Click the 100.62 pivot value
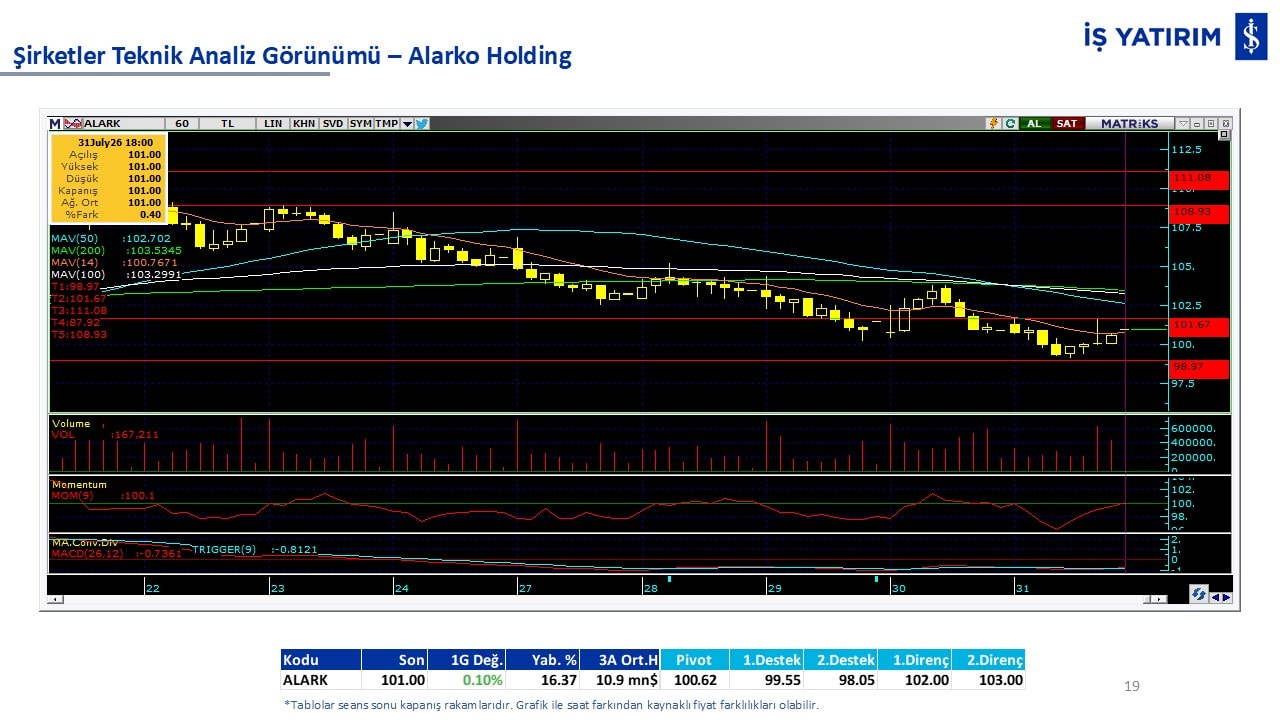Screen dimensions: 1280x720 coord(695,680)
